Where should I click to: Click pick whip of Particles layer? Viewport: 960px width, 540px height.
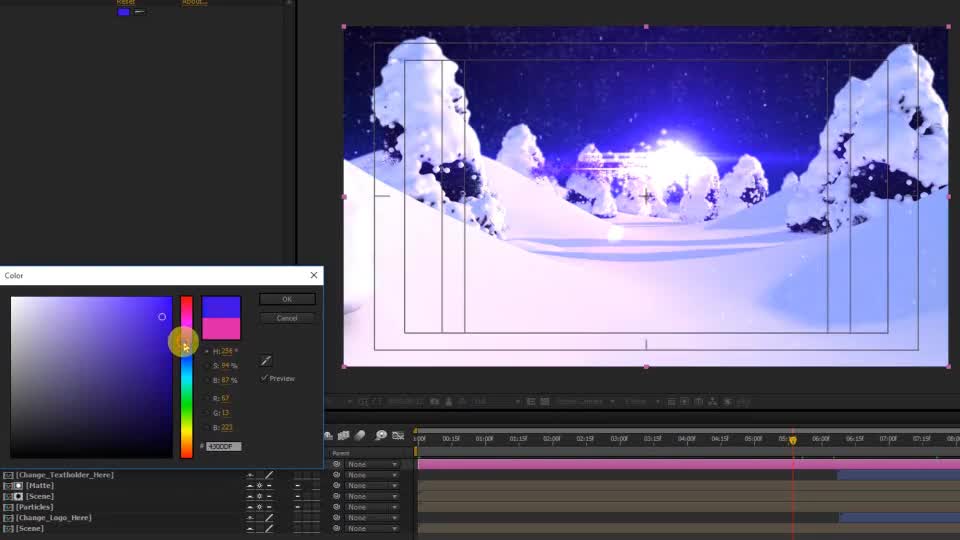336,507
